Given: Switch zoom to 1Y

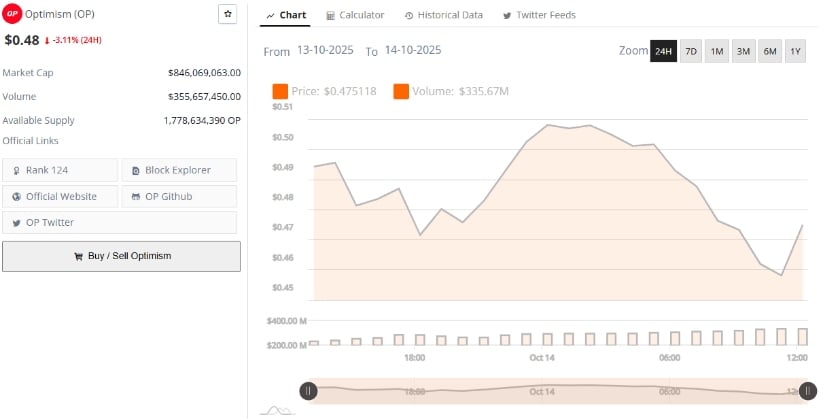Looking at the screenshot, I should 795,51.
